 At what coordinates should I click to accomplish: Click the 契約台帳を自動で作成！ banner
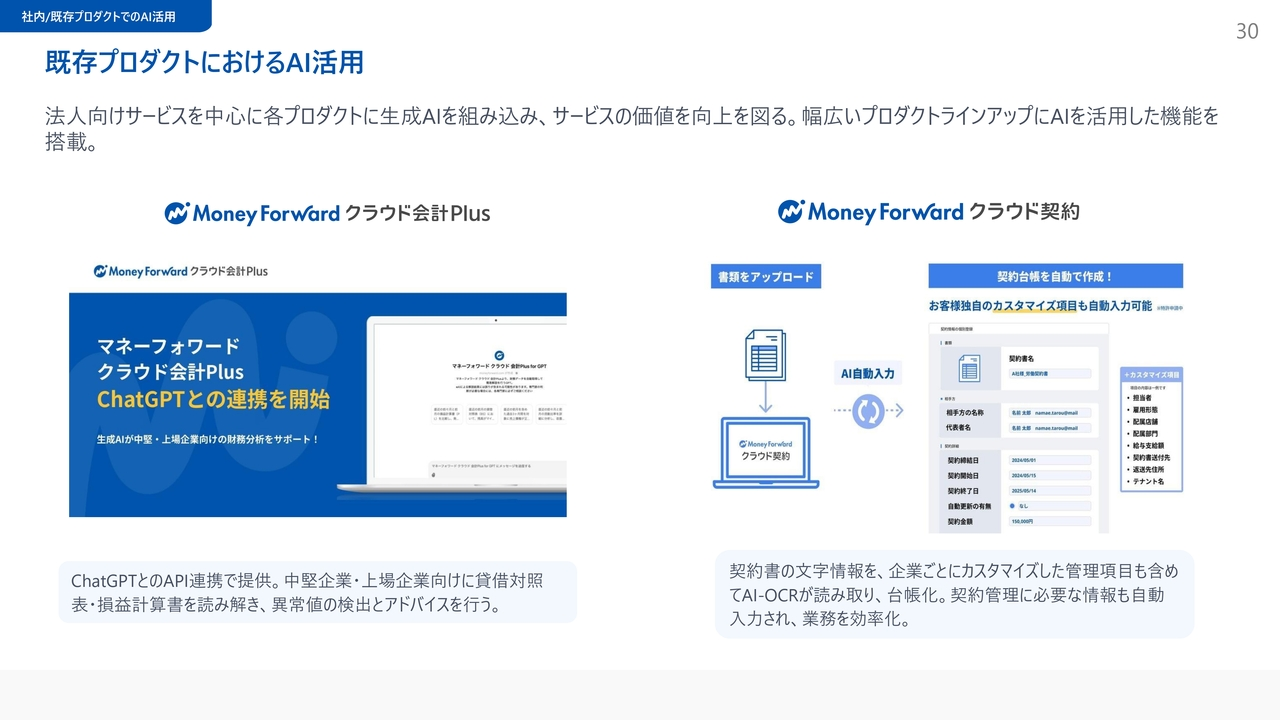coord(1055,276)
